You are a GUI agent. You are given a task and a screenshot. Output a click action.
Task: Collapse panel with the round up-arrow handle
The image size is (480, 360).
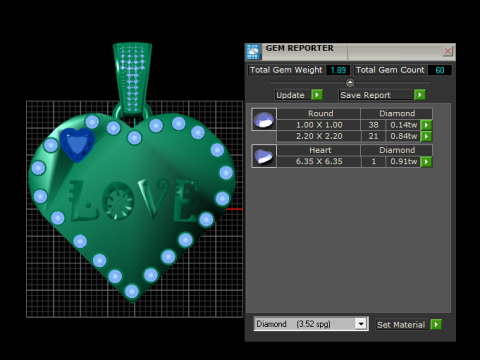(x=350, y=82)
